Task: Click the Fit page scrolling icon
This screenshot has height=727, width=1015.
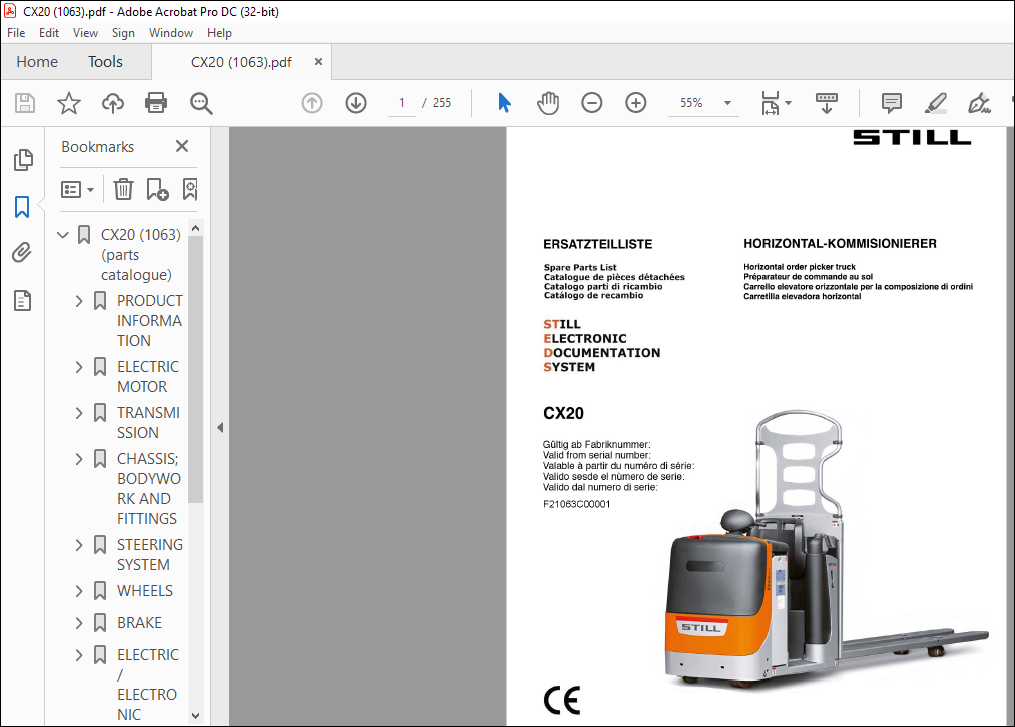Action: [x=770, y=103]
